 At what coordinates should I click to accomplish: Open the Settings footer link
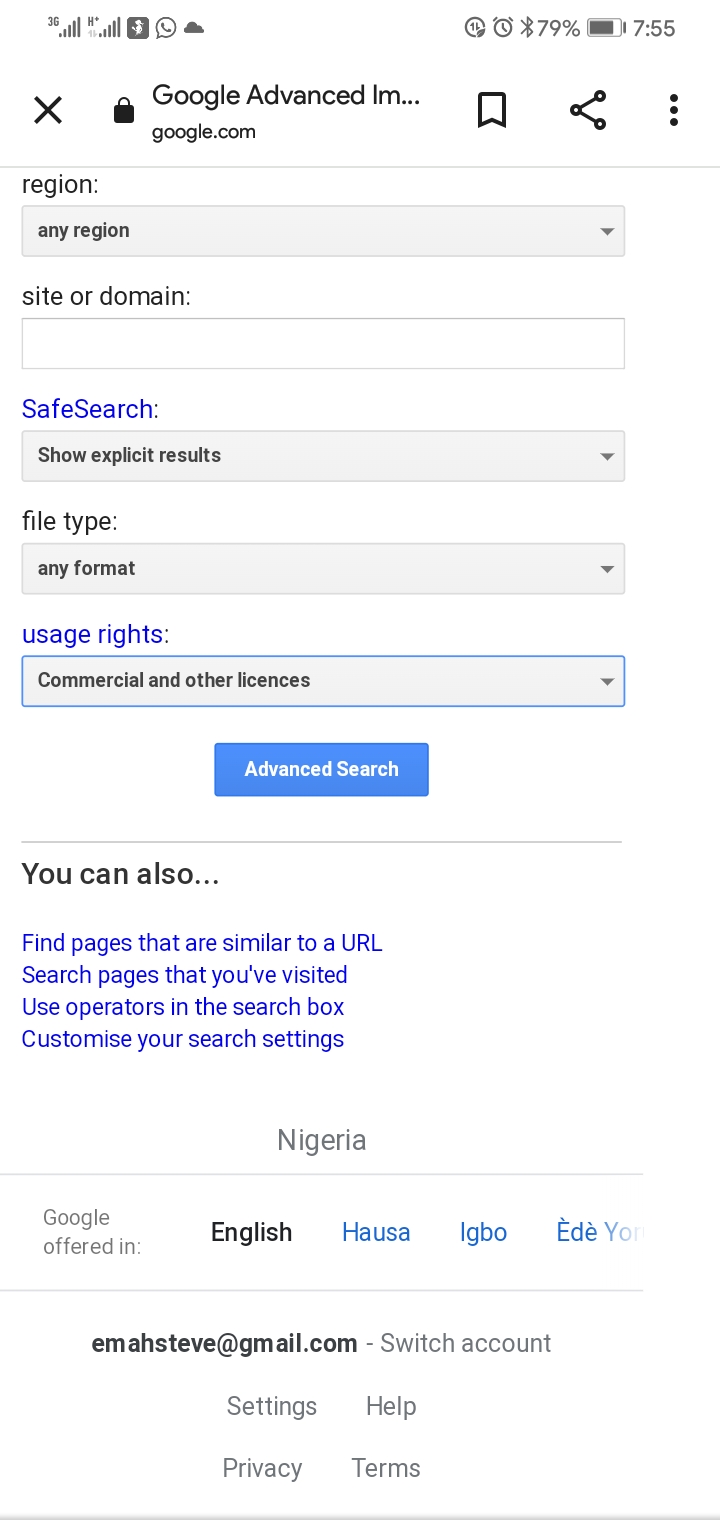(272, 1406)
